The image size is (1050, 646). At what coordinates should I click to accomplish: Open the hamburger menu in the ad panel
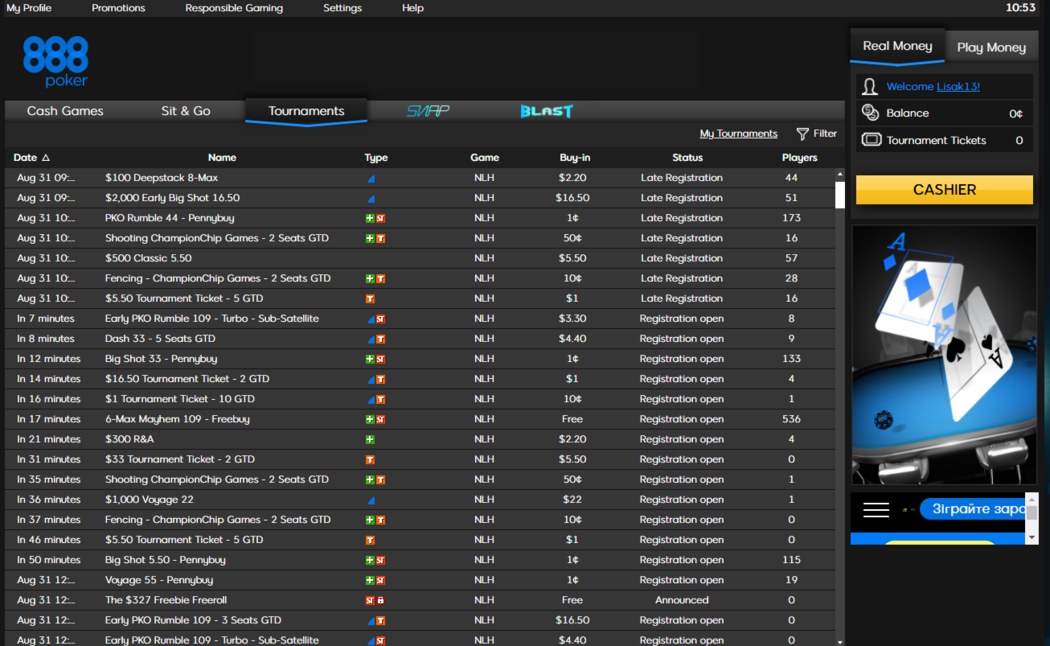pyautogui.click(x=876, y=510)
